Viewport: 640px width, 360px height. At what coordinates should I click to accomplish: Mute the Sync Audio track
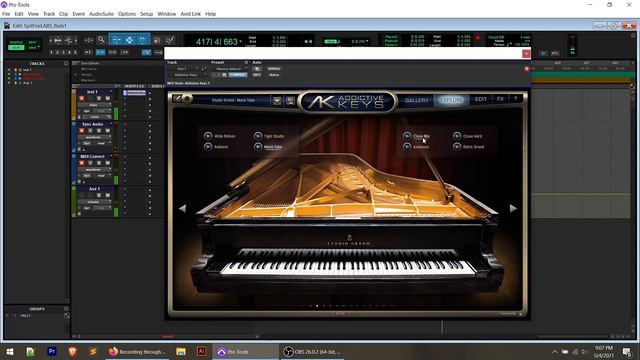(107, 131)
